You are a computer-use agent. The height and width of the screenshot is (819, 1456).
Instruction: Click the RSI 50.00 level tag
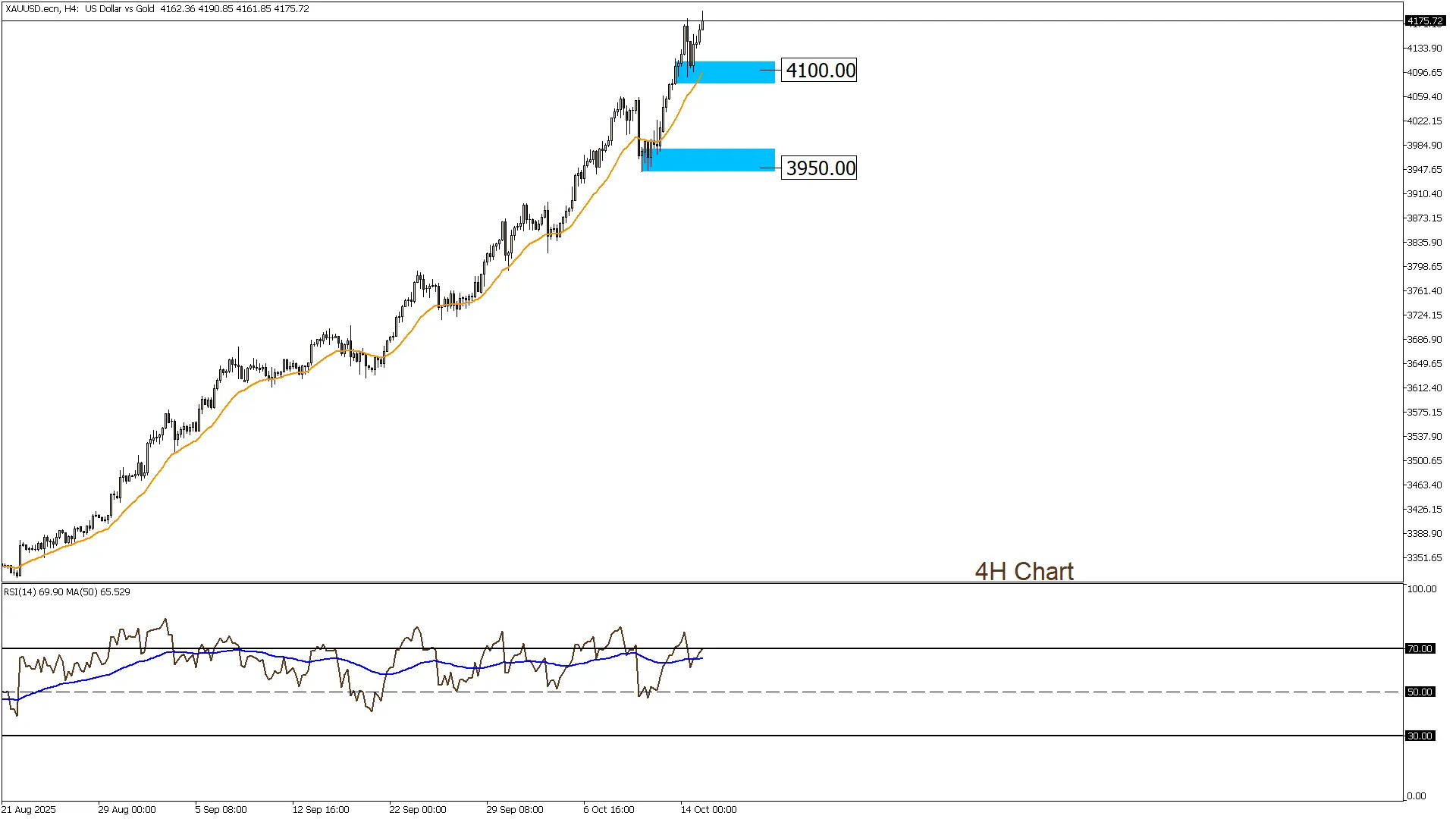pyautogui.click(x=1420, y=692)
